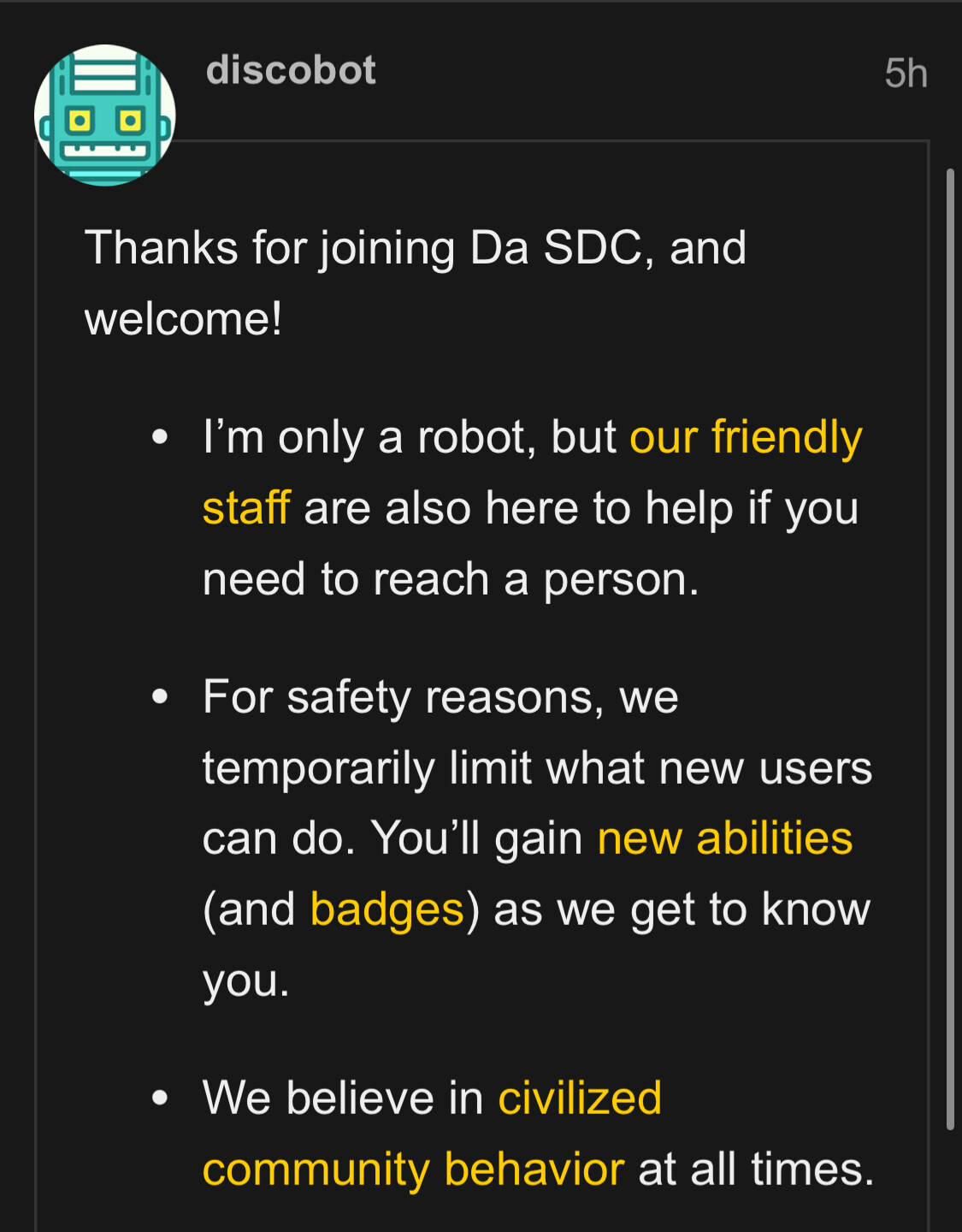962x1232 pixels.
Task: Click the yellow word 'staff'
Action: [x=246, y=508]
